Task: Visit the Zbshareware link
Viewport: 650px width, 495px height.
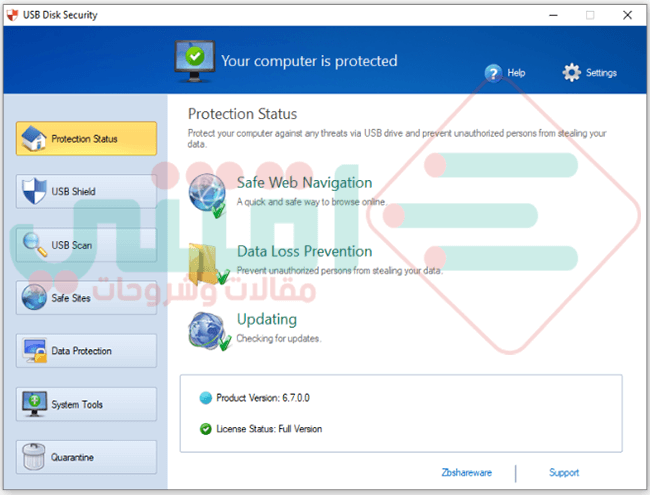Action: tap(466, 473)
